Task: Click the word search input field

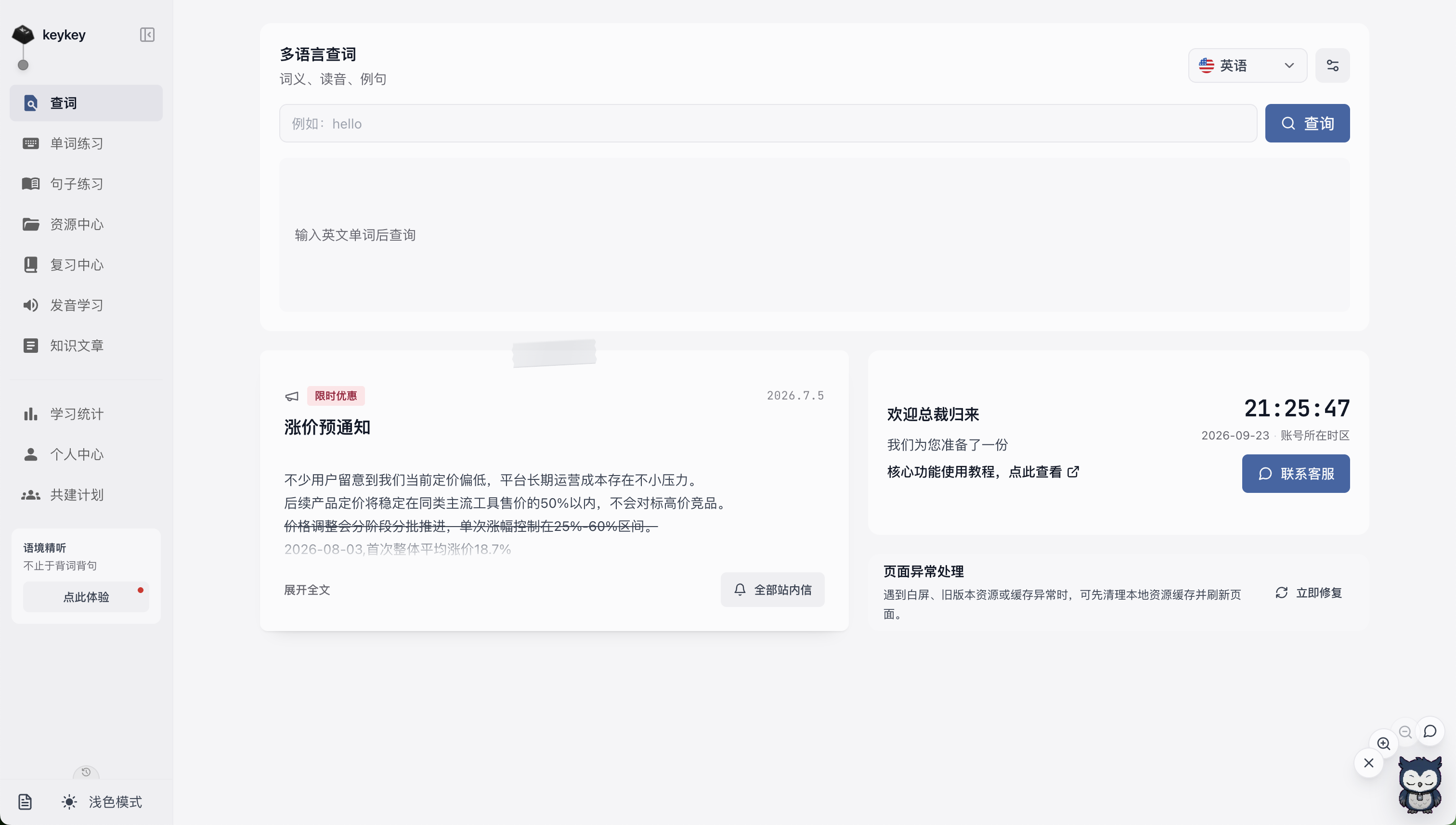Action: pos(768,124)
